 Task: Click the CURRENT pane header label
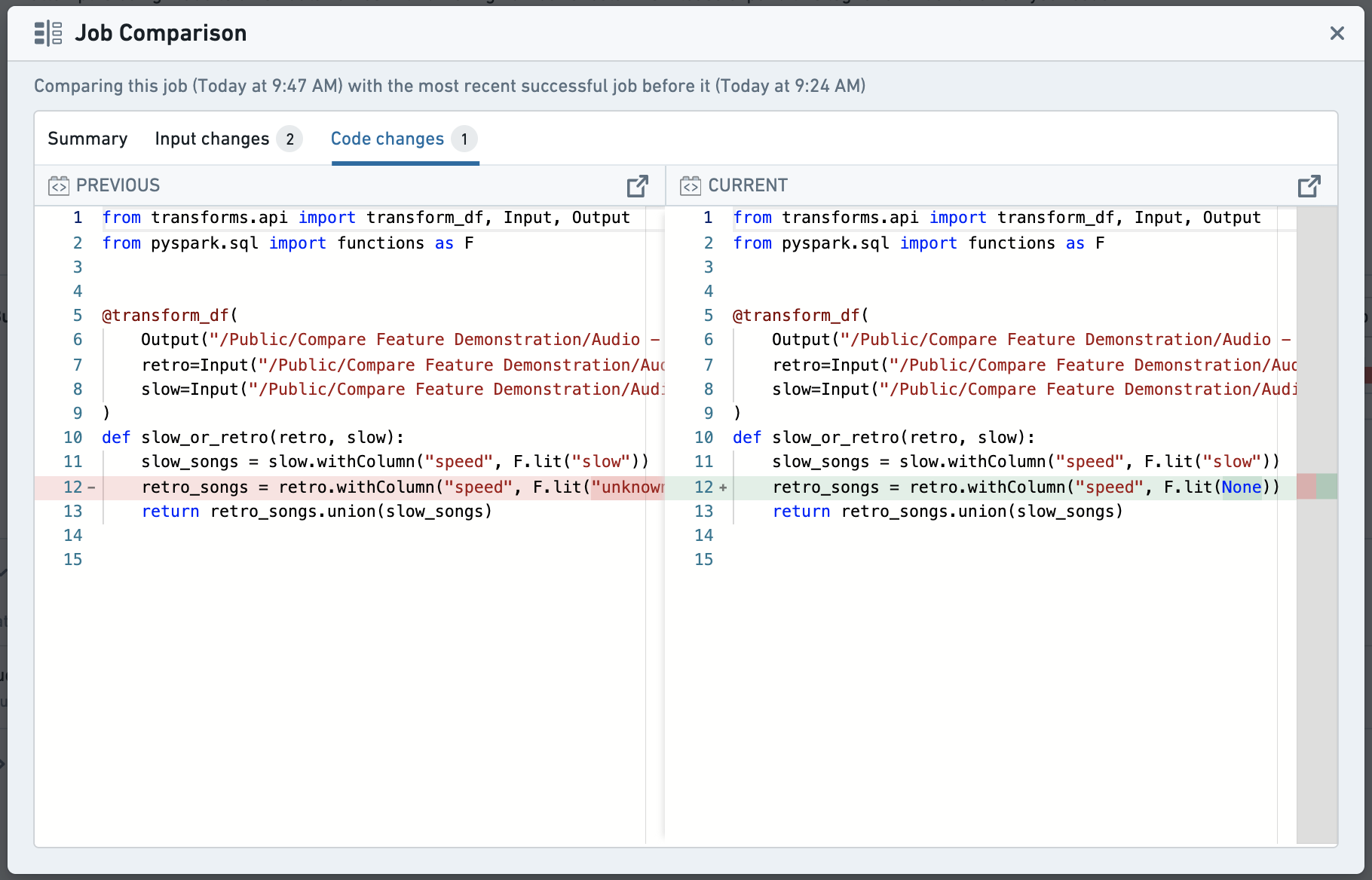click(x=748, y=185)
